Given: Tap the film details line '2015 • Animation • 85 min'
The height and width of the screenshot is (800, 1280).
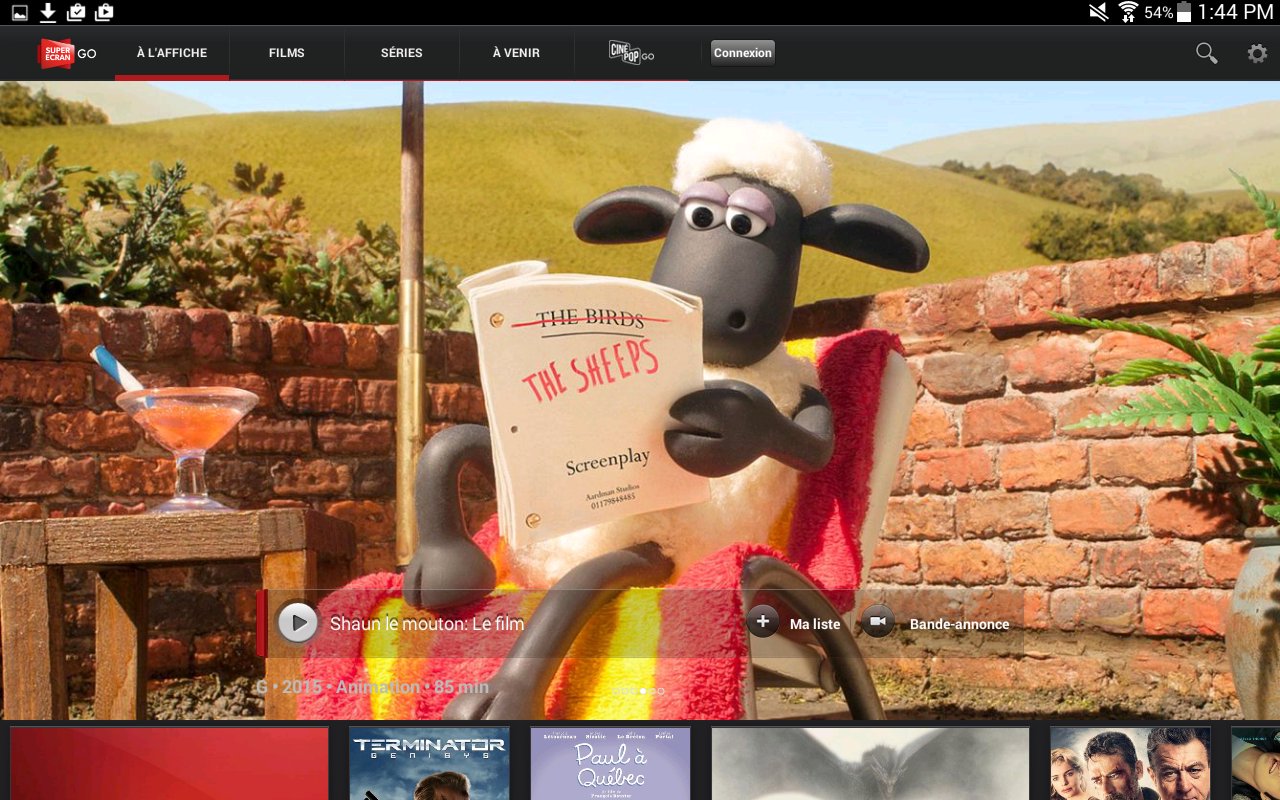Looking at the screenshot, I should point(385,687).
